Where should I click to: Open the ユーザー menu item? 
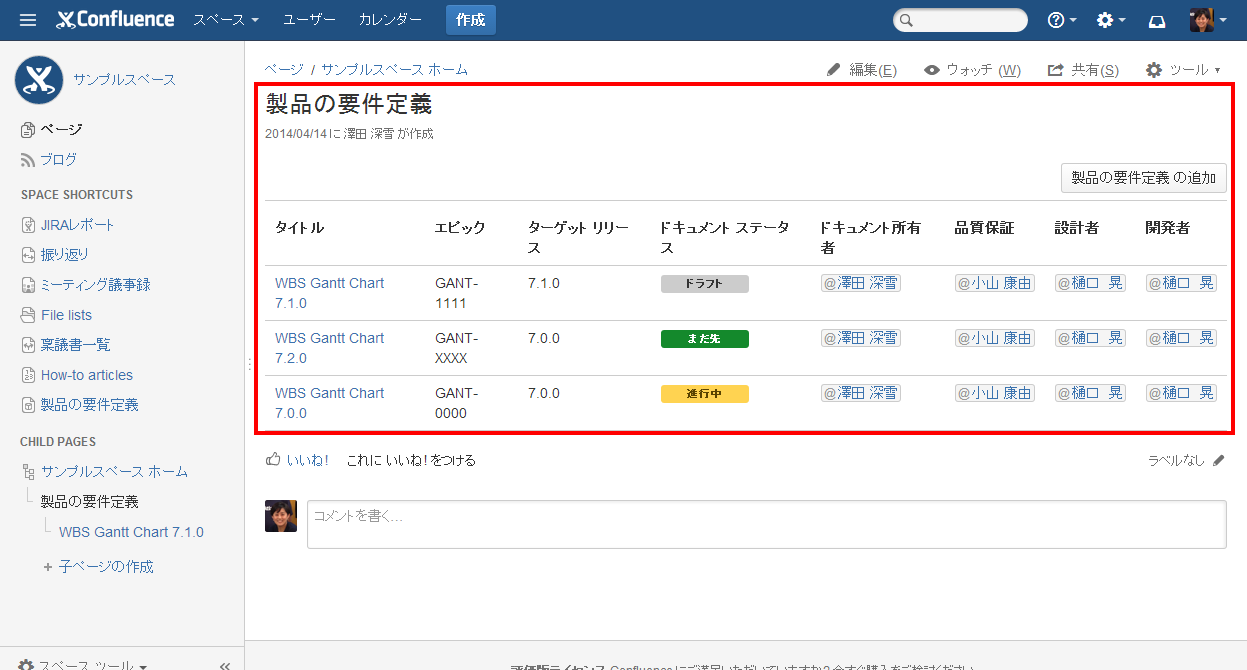click(x=310, y=20)
